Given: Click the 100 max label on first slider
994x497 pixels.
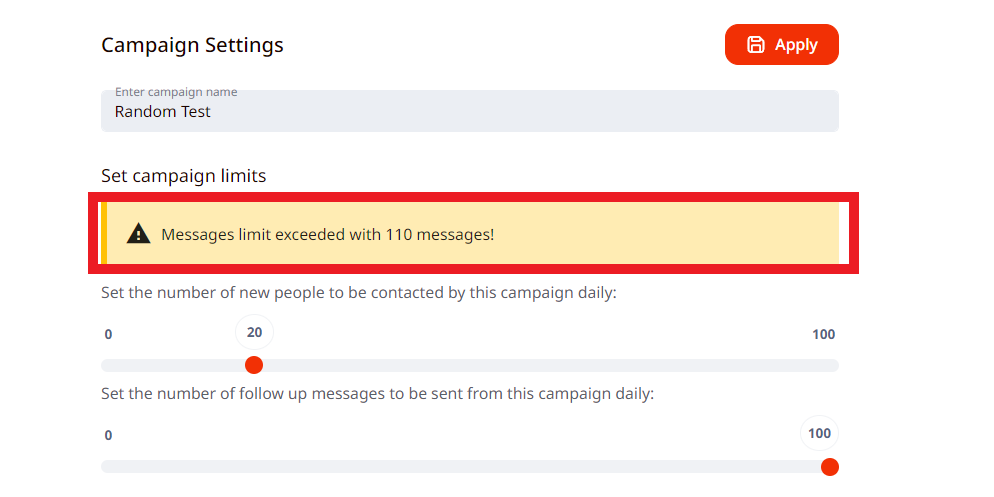Looking at the screenshot, I should pos(823,334).
